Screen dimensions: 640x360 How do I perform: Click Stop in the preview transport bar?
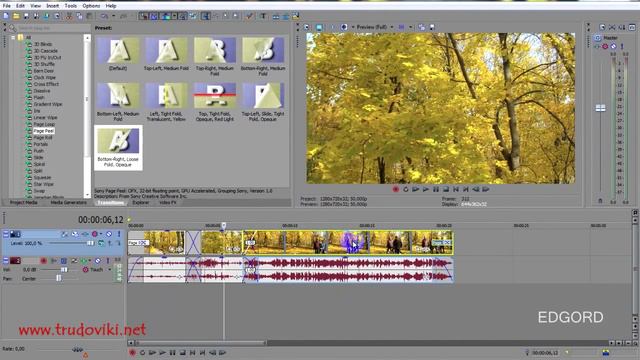446,189
